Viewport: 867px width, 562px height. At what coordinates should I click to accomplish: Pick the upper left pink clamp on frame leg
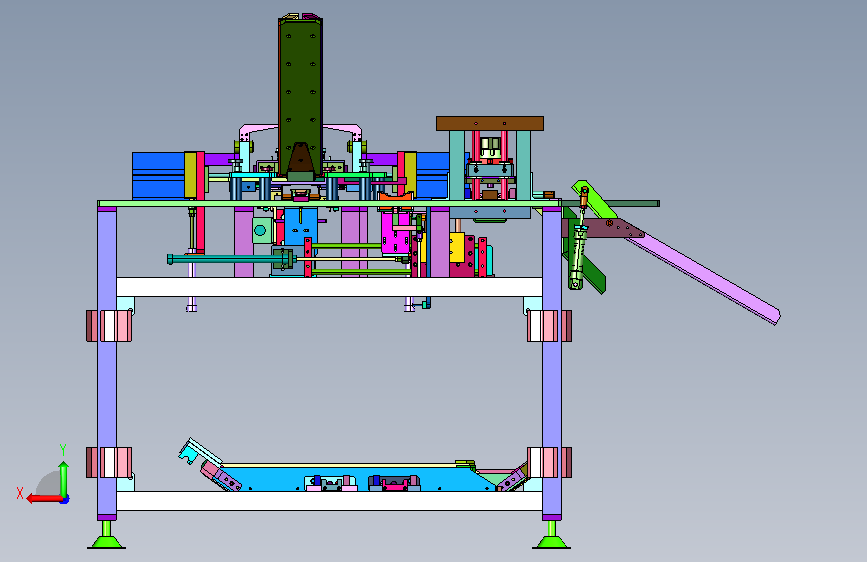point(109,326)
